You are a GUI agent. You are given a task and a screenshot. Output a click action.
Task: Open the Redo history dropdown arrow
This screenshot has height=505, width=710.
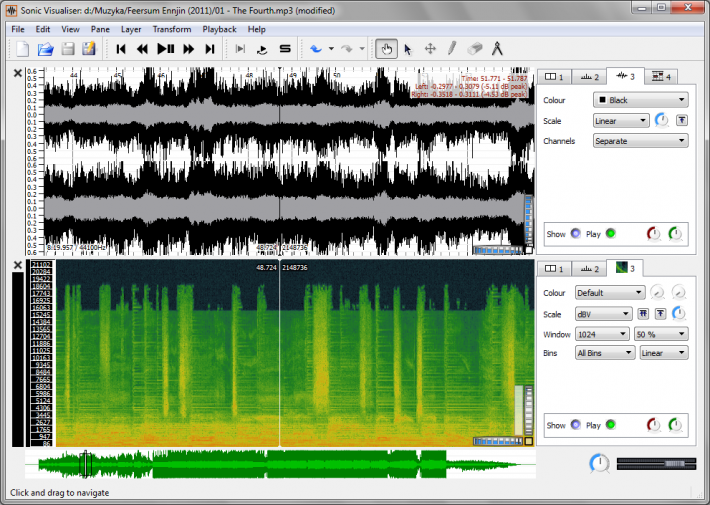[x=362, y=49]
